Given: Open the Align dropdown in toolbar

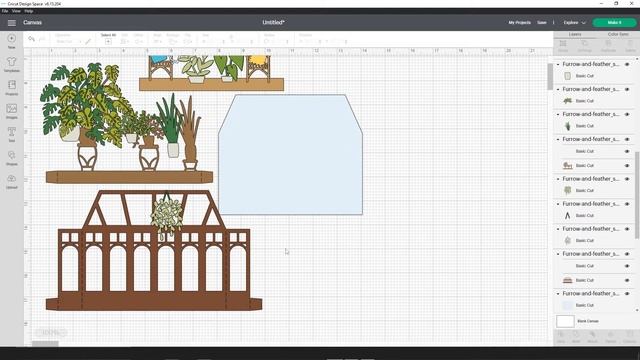Looking at the screenshot, I should pos(157,39).
